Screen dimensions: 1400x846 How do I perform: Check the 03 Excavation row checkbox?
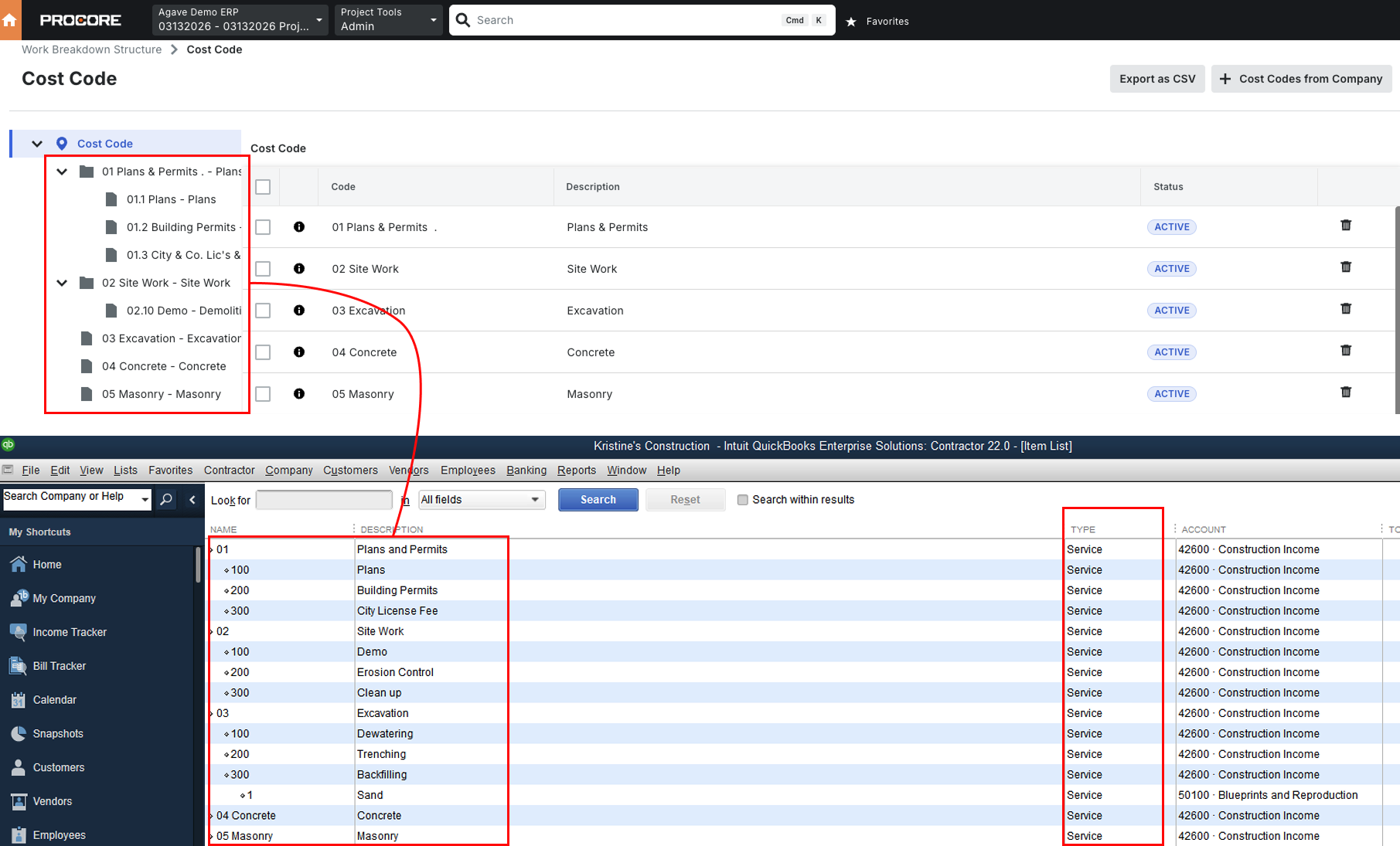point(263,311)
